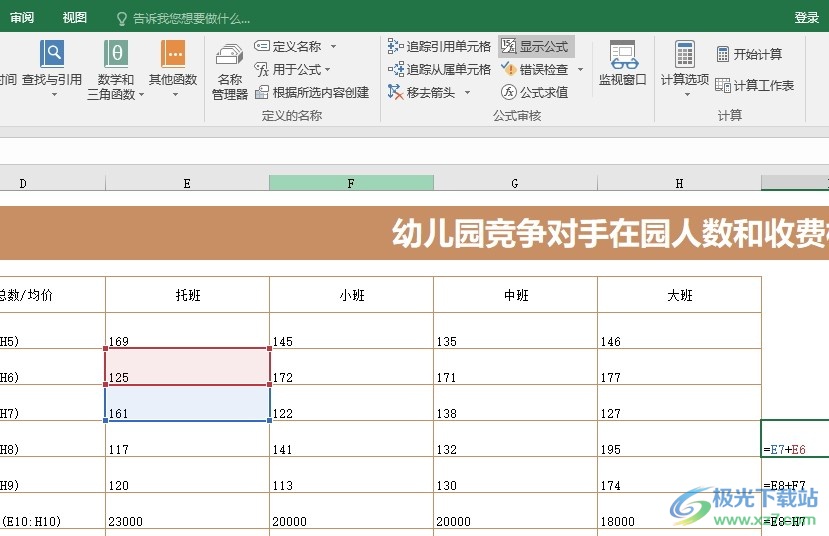
Task: Expand the 用于公式 dropdown arrow
Action: [328, 69]
